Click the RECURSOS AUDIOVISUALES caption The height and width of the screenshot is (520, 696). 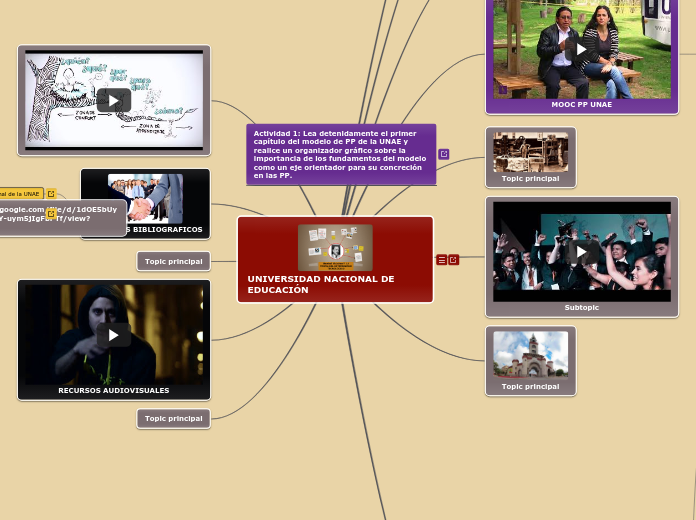pos(114,390)
